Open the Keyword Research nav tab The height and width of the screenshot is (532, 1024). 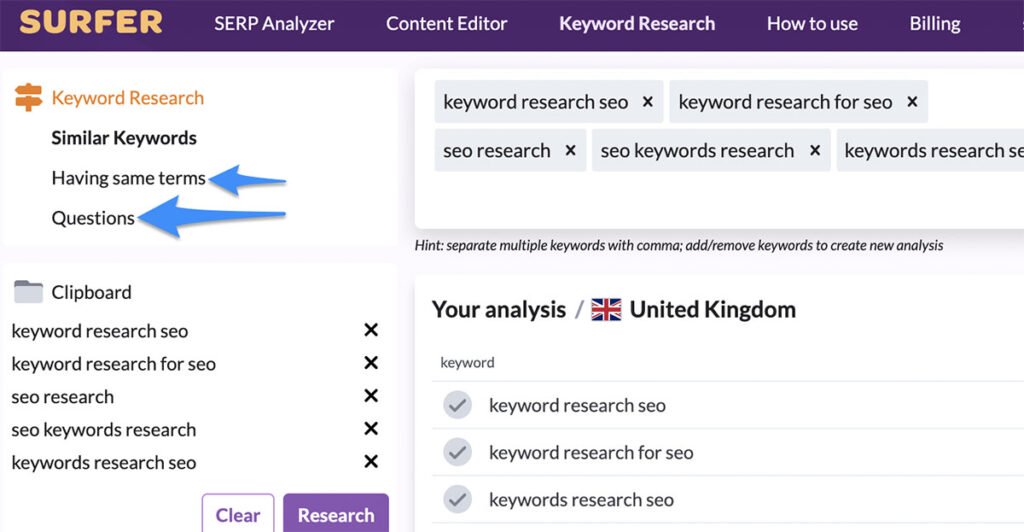637,23
